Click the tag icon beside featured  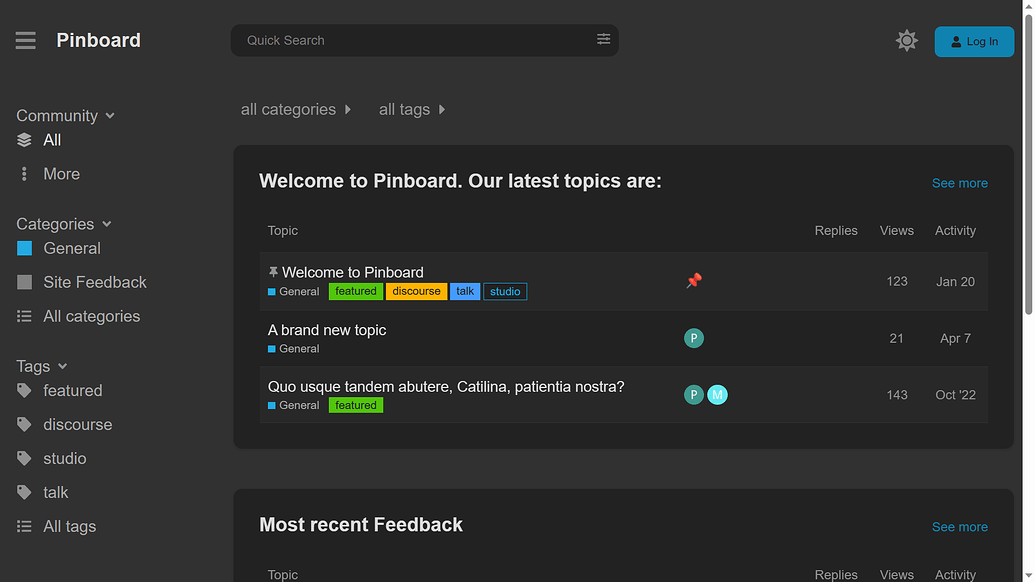coord(25,391)
